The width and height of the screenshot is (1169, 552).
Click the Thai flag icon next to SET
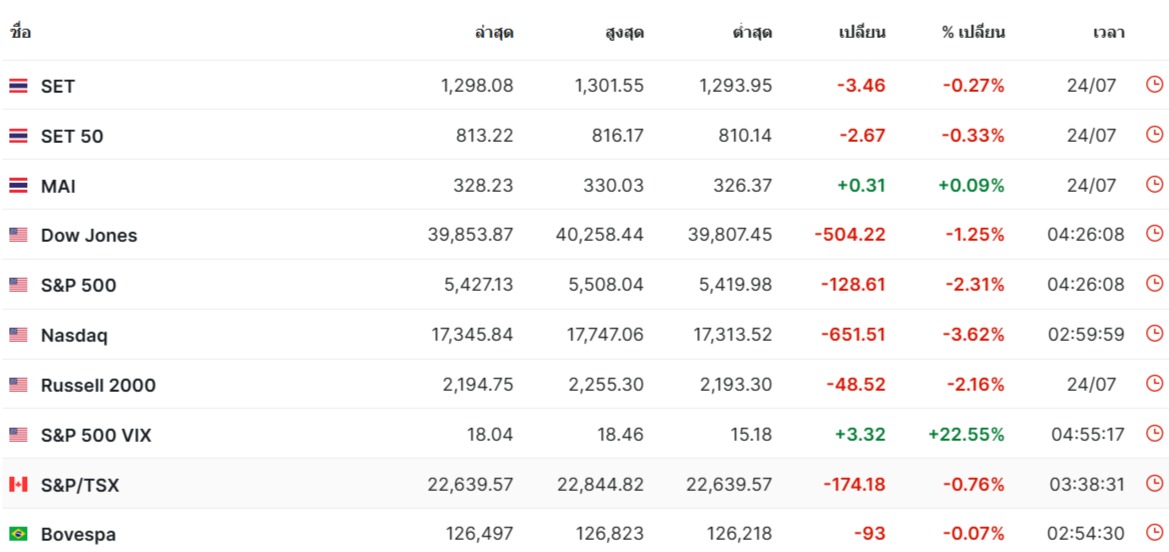tap(18, 87)
